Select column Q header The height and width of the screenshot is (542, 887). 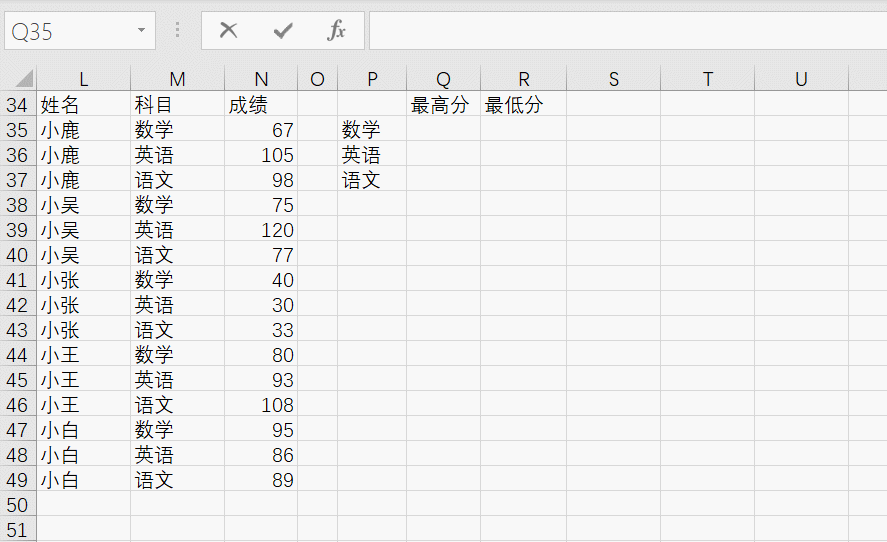coord(444,79)
